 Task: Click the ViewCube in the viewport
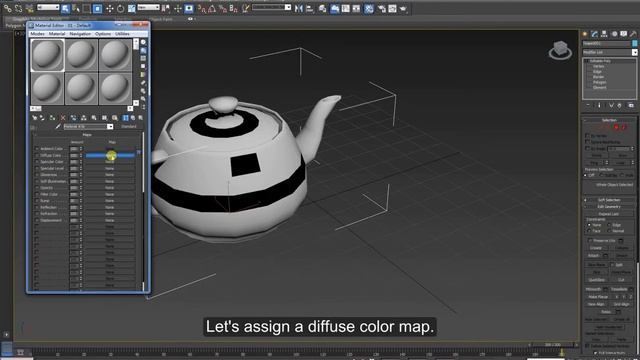[560, 50]
